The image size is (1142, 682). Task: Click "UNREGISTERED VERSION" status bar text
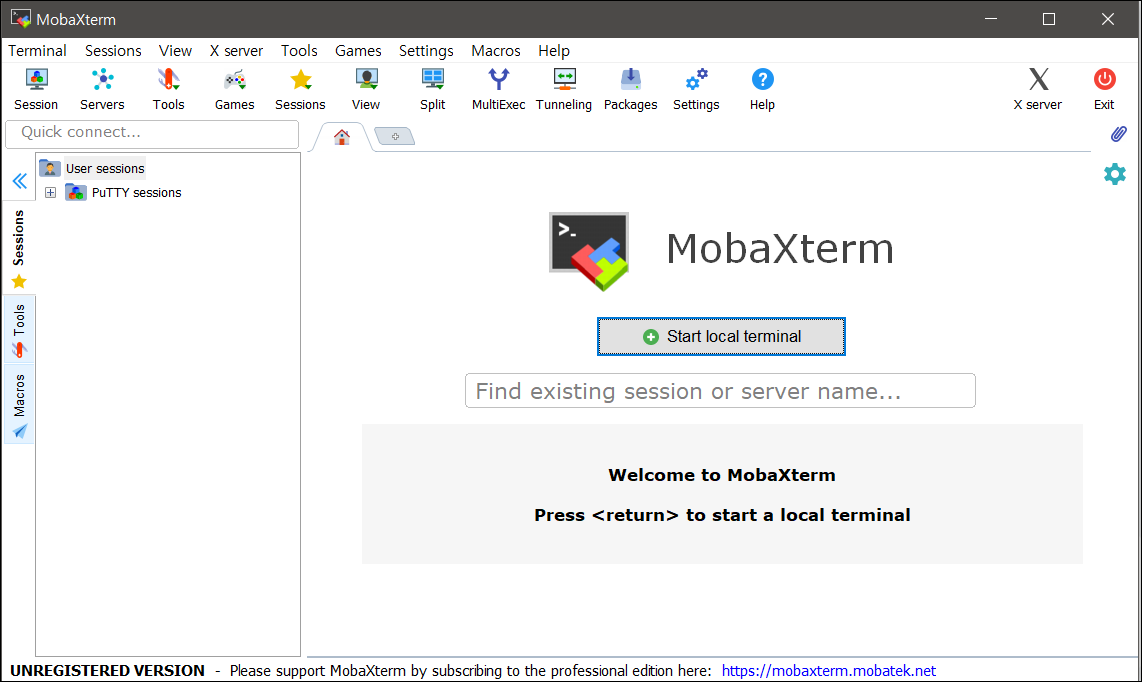(x=107, y=670)
